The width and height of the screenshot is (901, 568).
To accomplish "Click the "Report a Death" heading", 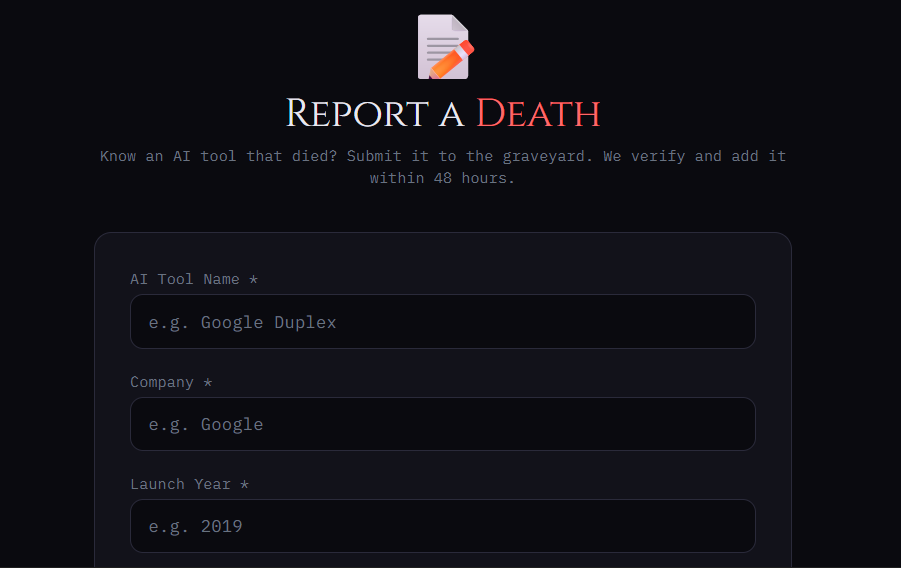I will pyautogui.click(x=443, y=113).
